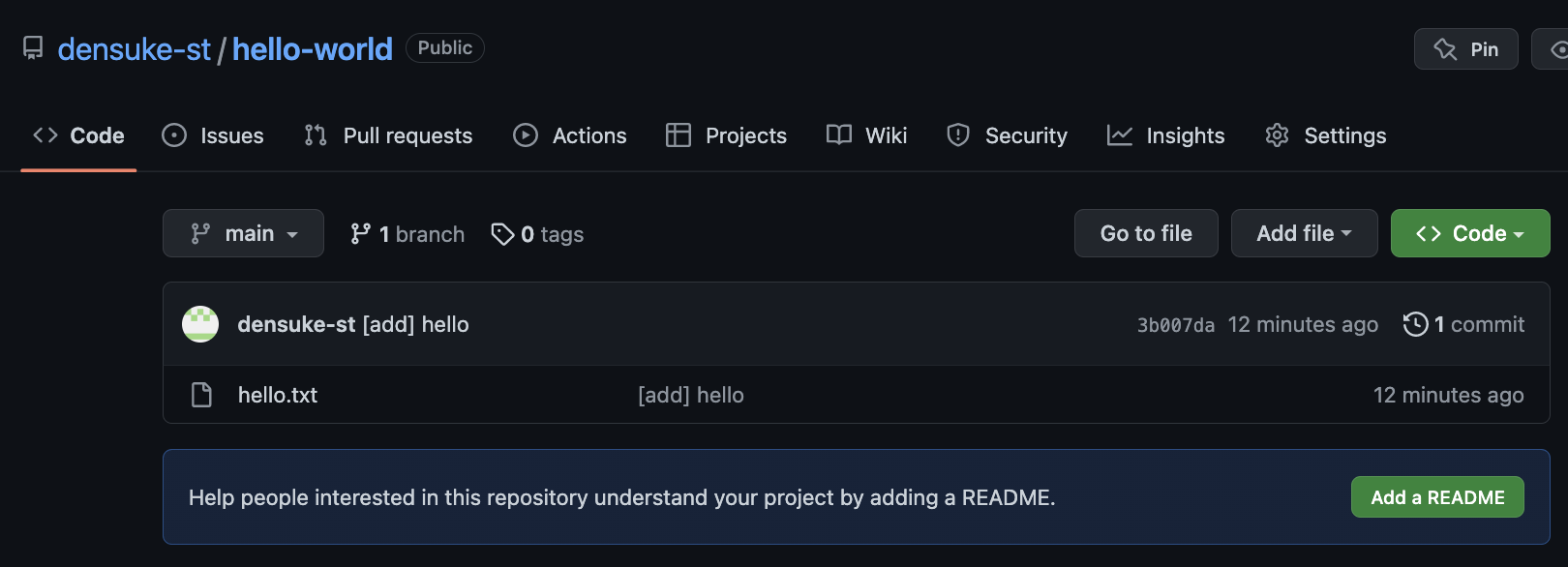Image resolution: width=1568 pixels, height=567 pixels.
Task: Click the tag icon next to 0 tags
Action: [x=502, y=234]
